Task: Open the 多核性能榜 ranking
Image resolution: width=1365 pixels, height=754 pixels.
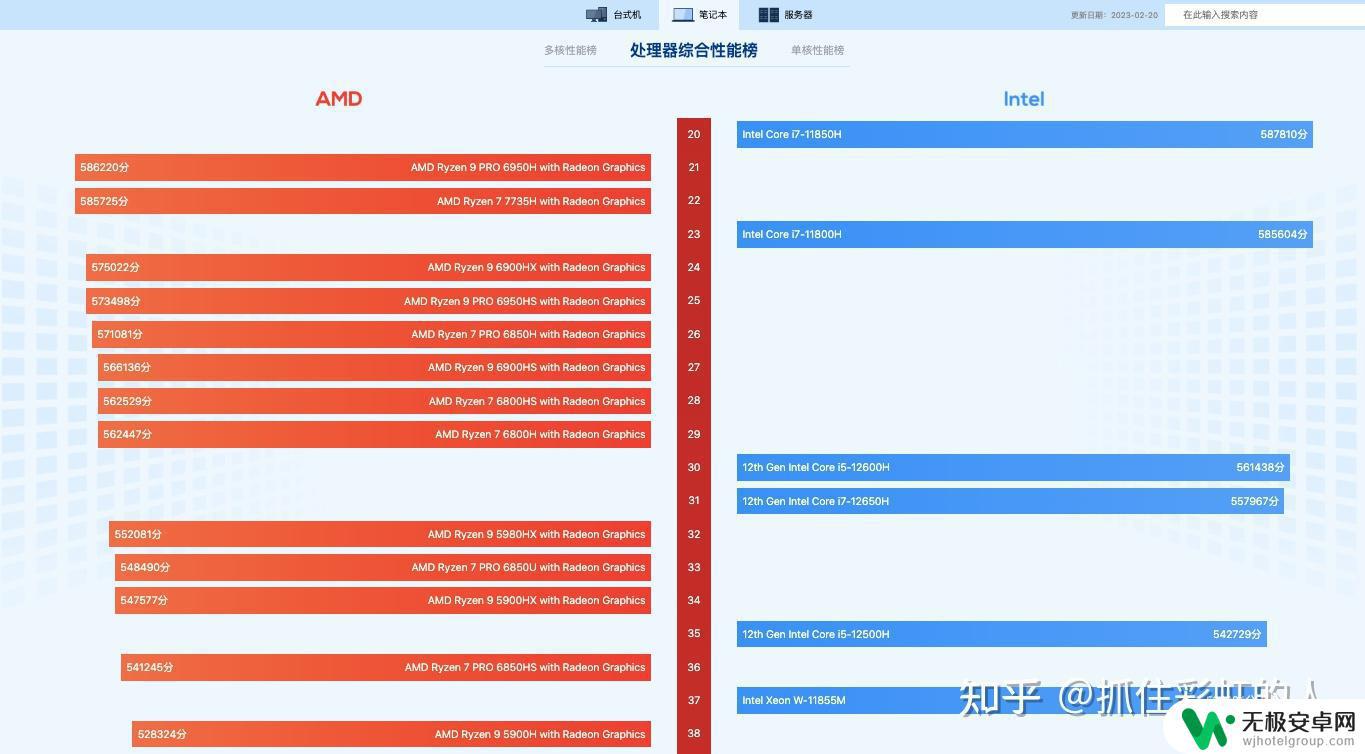Action: tap(570, 50)
